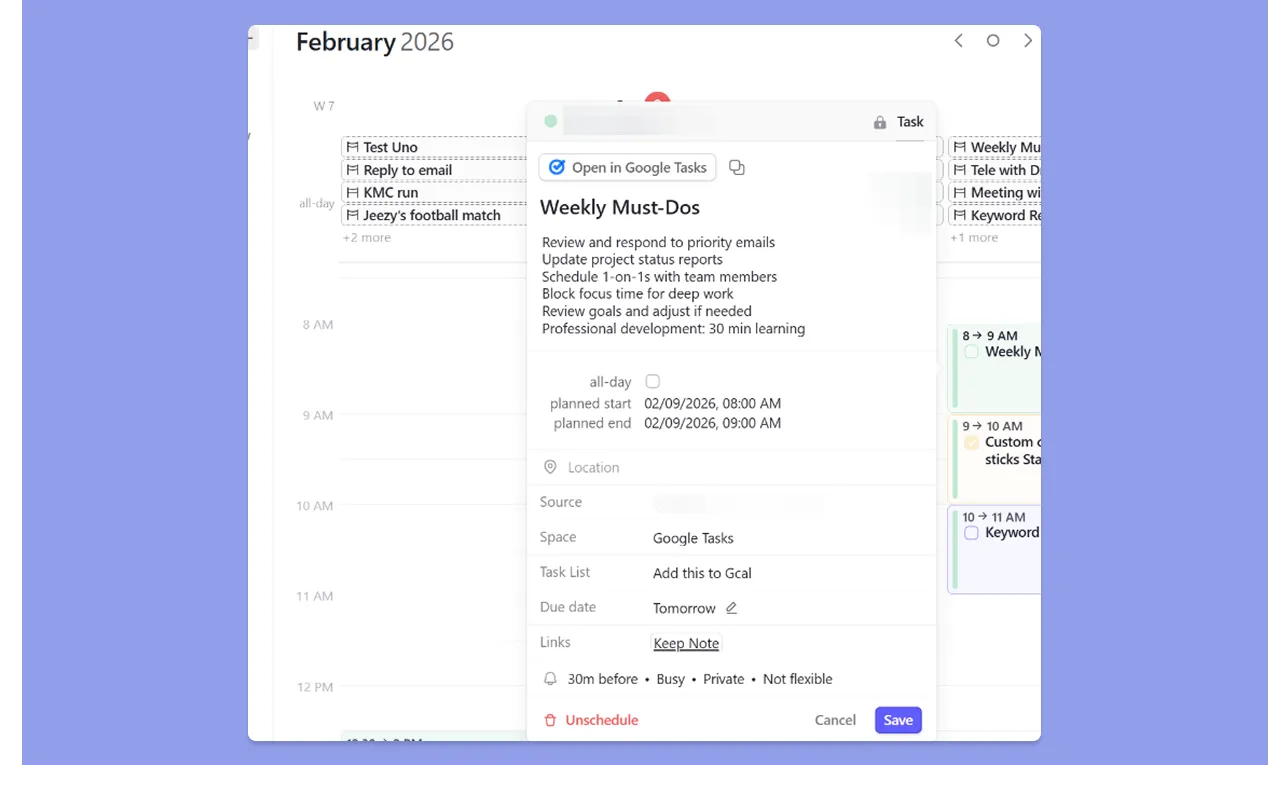
Task: Click the circle icon to jump to today
Action: [993, 40]
